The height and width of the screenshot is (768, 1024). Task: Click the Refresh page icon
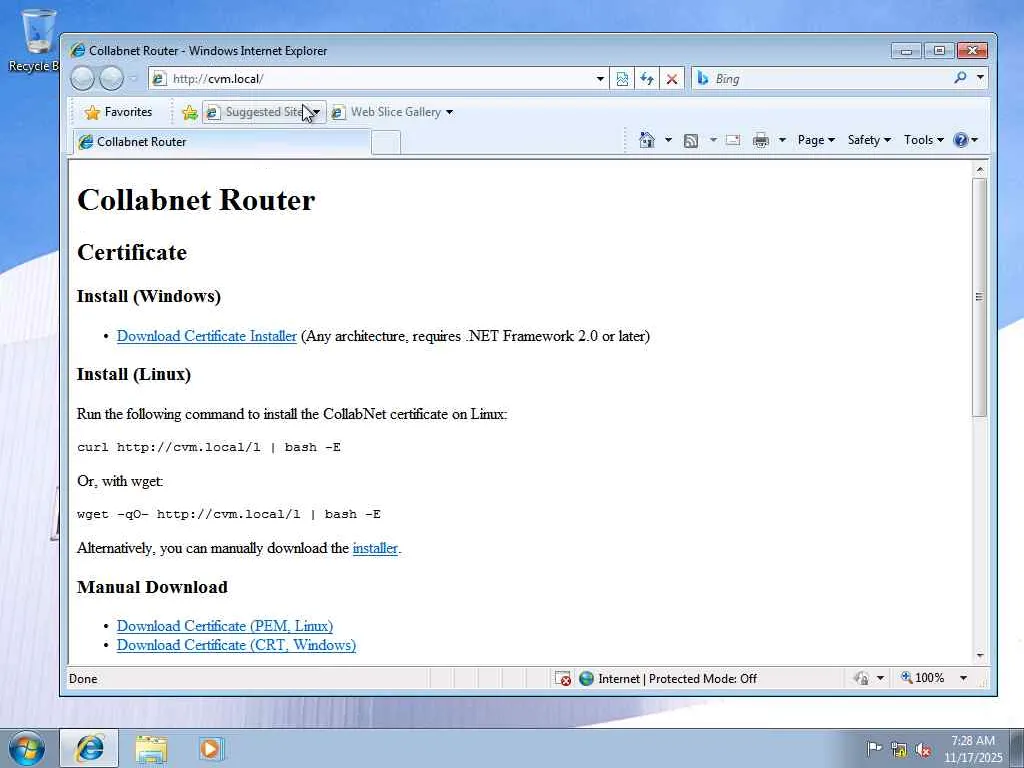click(647, 79)
